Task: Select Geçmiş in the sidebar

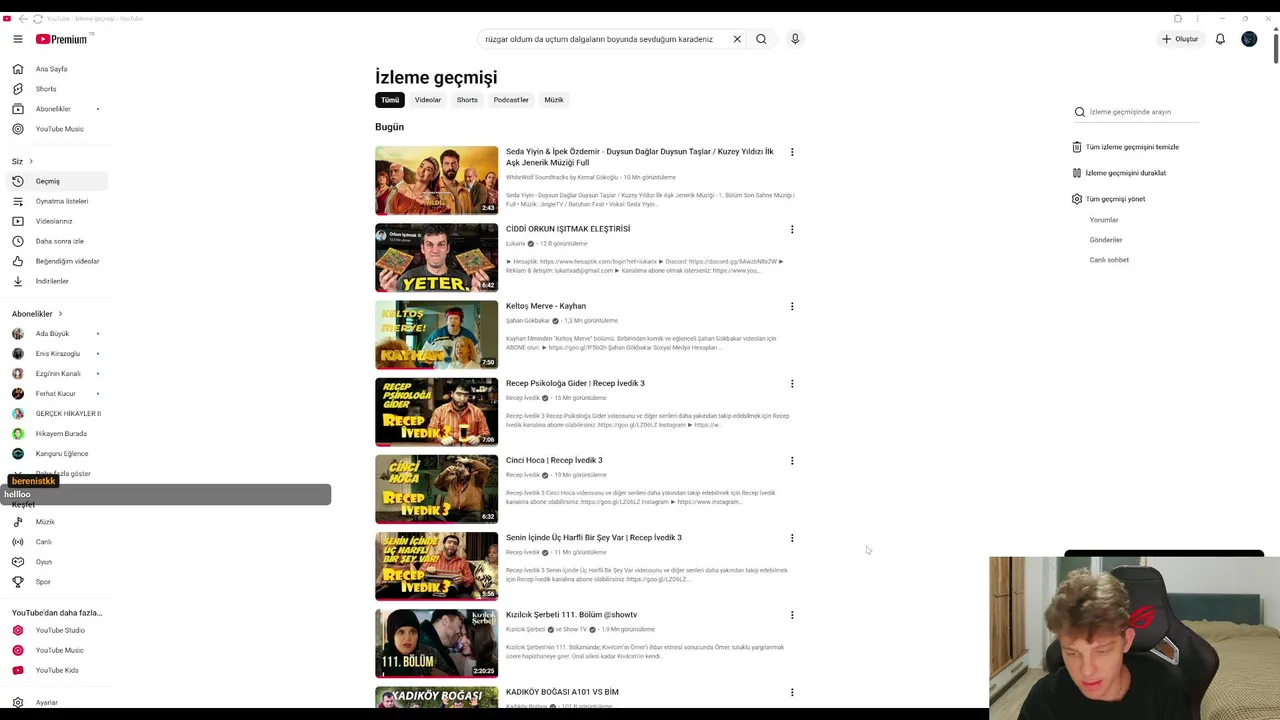Action: [x=56, y=181]
